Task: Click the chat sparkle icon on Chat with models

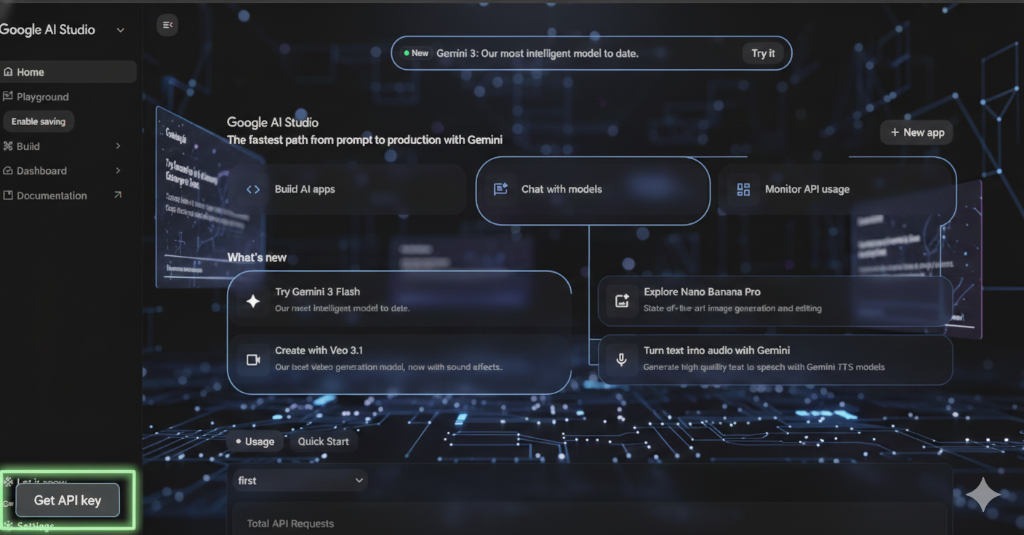Action: click(x=501, y=189)
